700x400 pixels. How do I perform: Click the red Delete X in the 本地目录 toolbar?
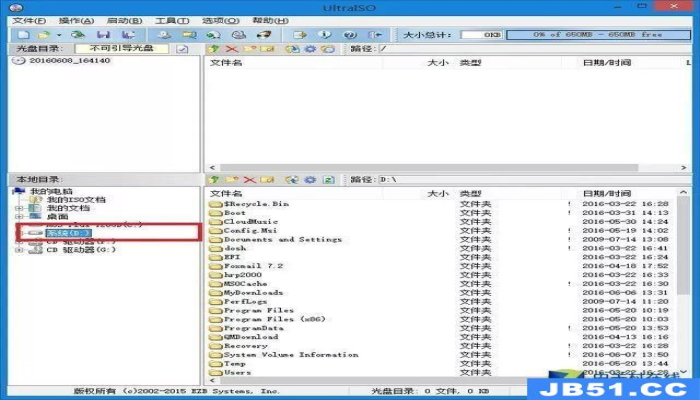tap(250, 179)
